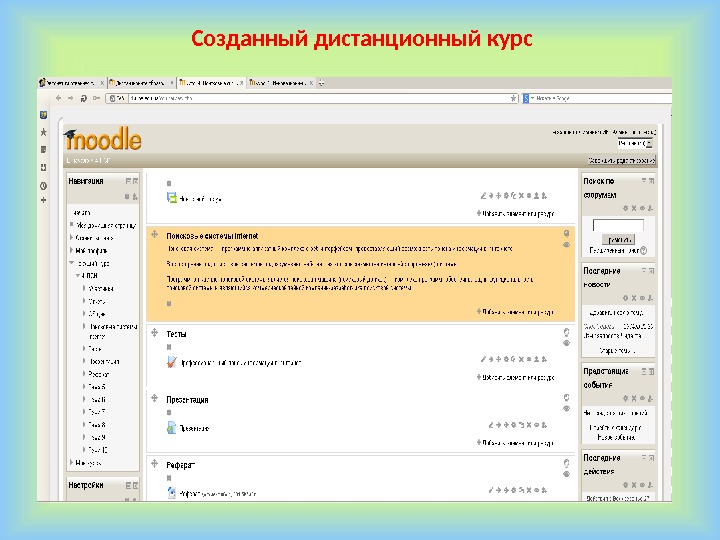Hide the Предстоящие события block via eye icon
Viewport: 720px width, 540px height.
642,399
